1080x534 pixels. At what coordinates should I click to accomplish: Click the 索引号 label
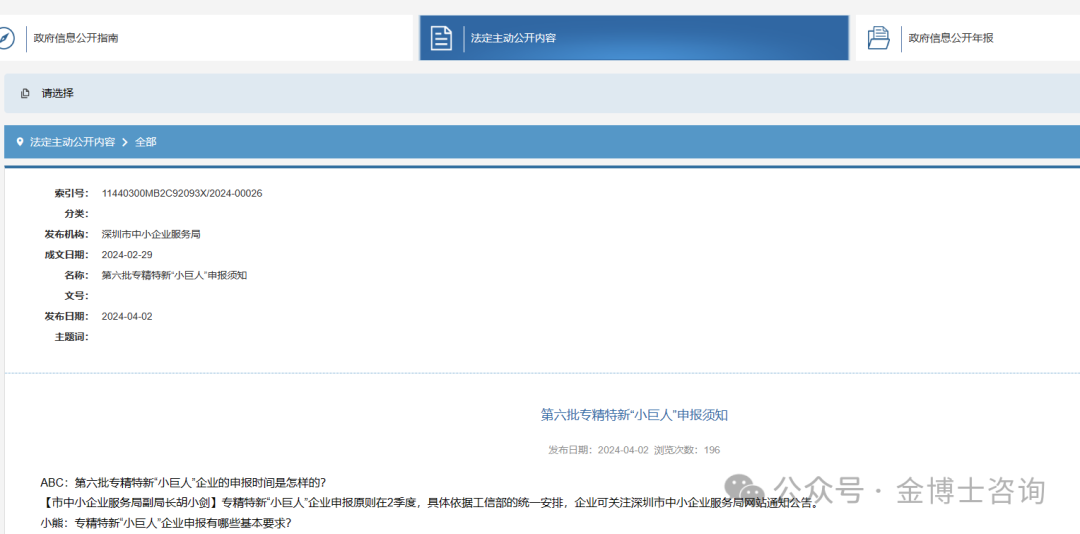(72, 194)
